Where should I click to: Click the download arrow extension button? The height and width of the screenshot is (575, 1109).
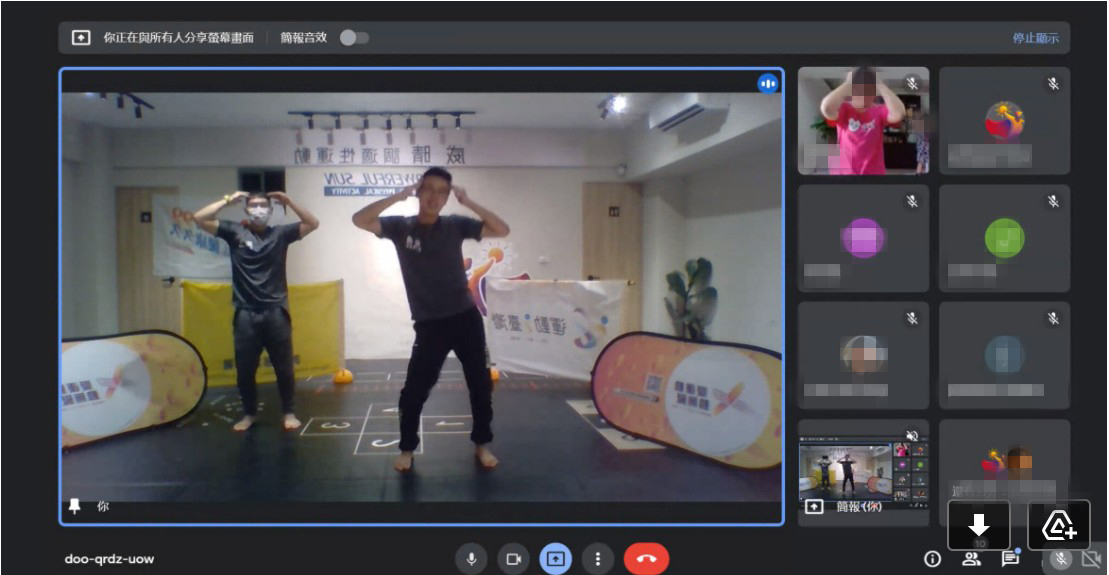click(x=979, y=525)
